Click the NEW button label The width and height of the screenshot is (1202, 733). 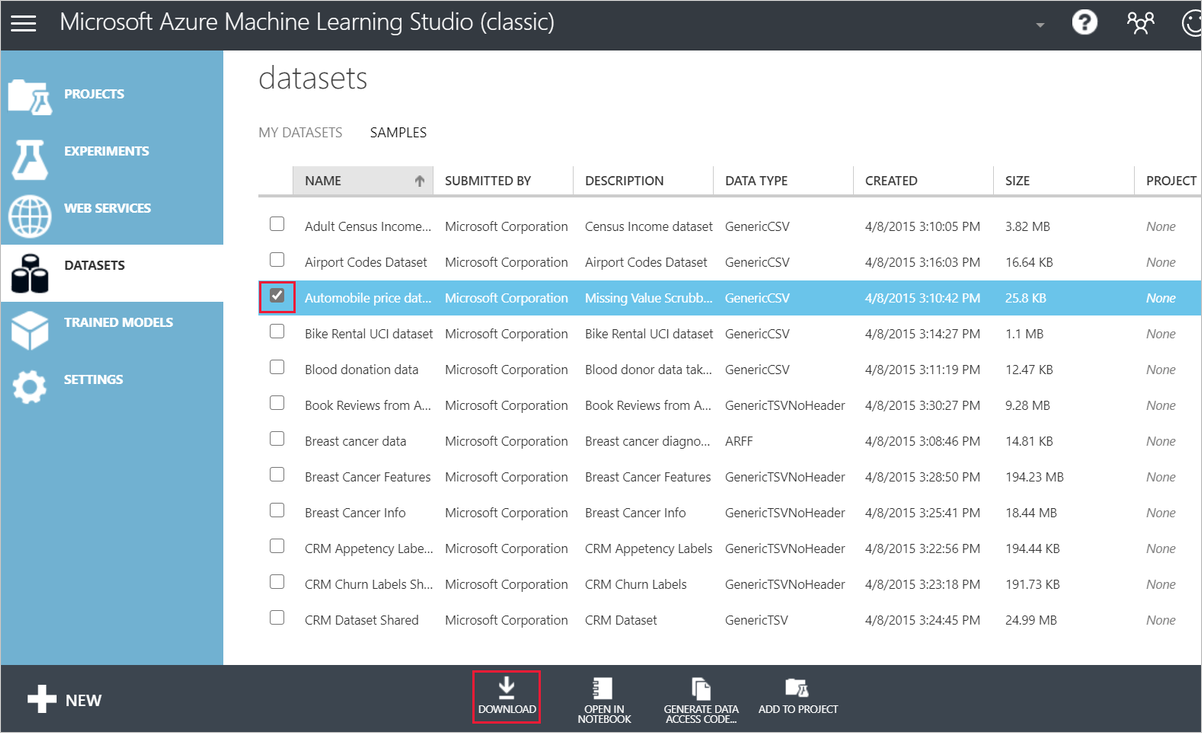(x=83, y=700)
